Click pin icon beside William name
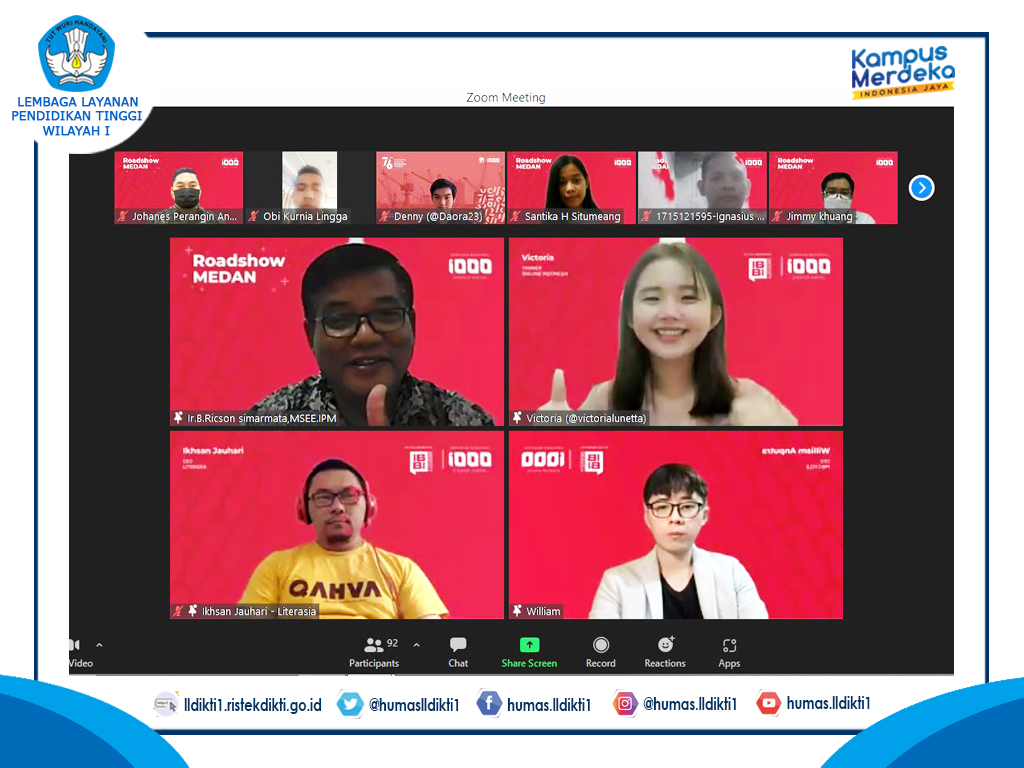The width and height of the screenshot is (1024, 768). tap(517, 611)
